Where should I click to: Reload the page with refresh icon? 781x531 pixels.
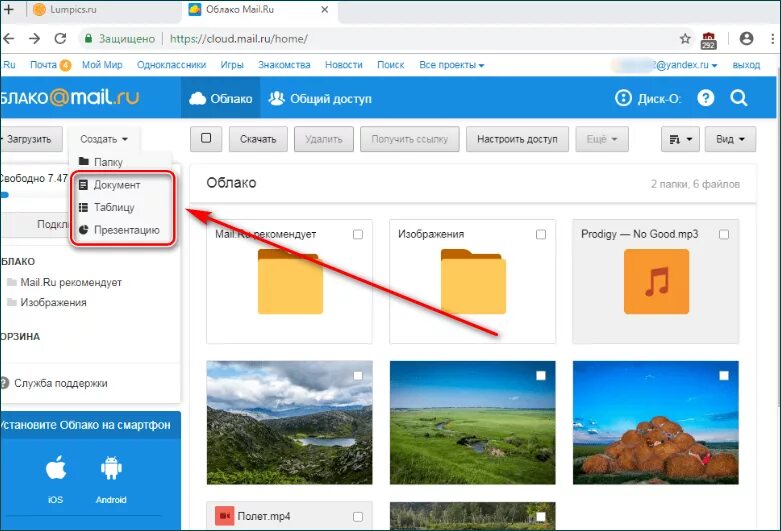(60, 38)
